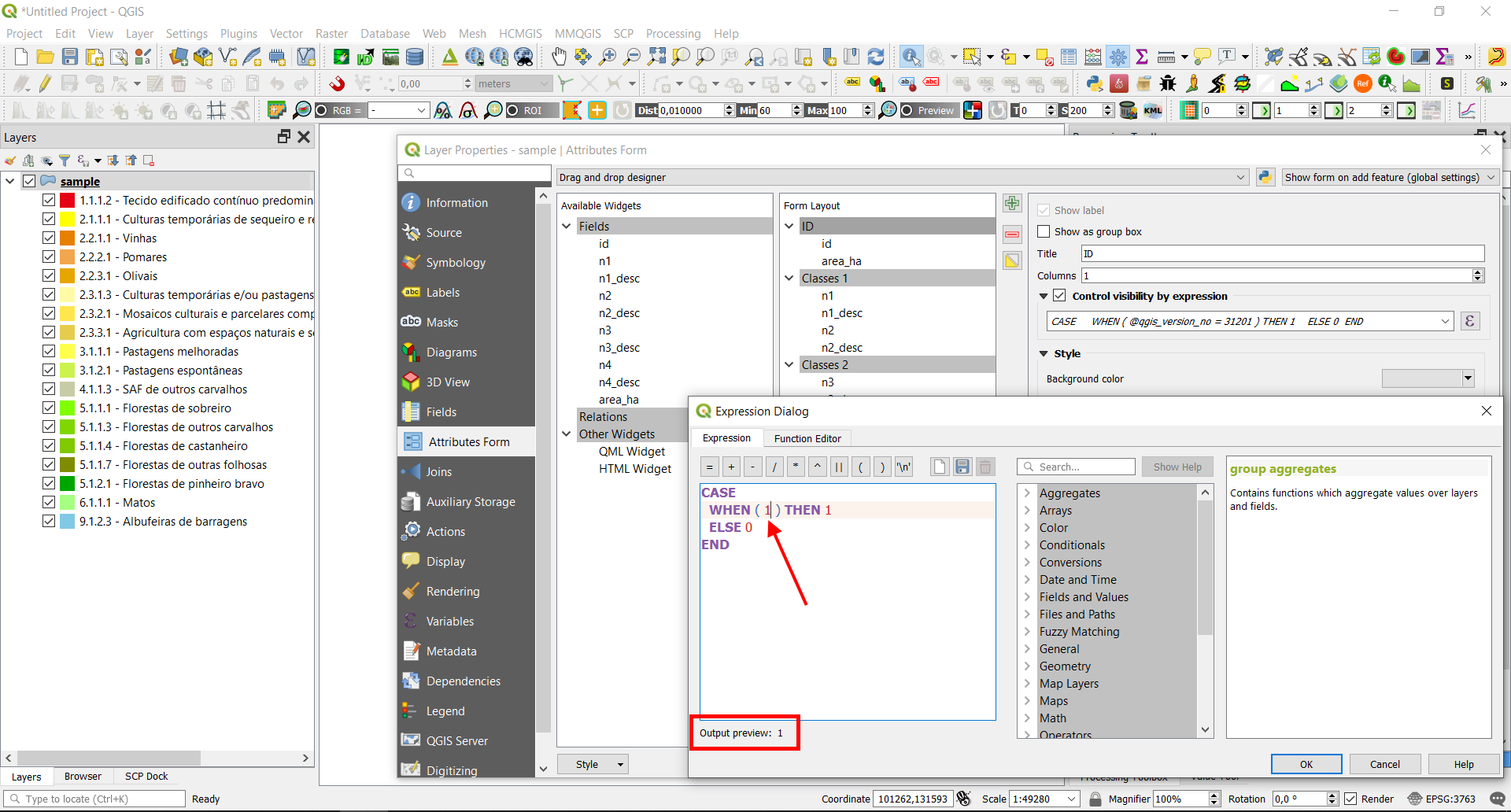Open the Processing menu
The height and width of the screenshot is (812, 1511).
673,33
